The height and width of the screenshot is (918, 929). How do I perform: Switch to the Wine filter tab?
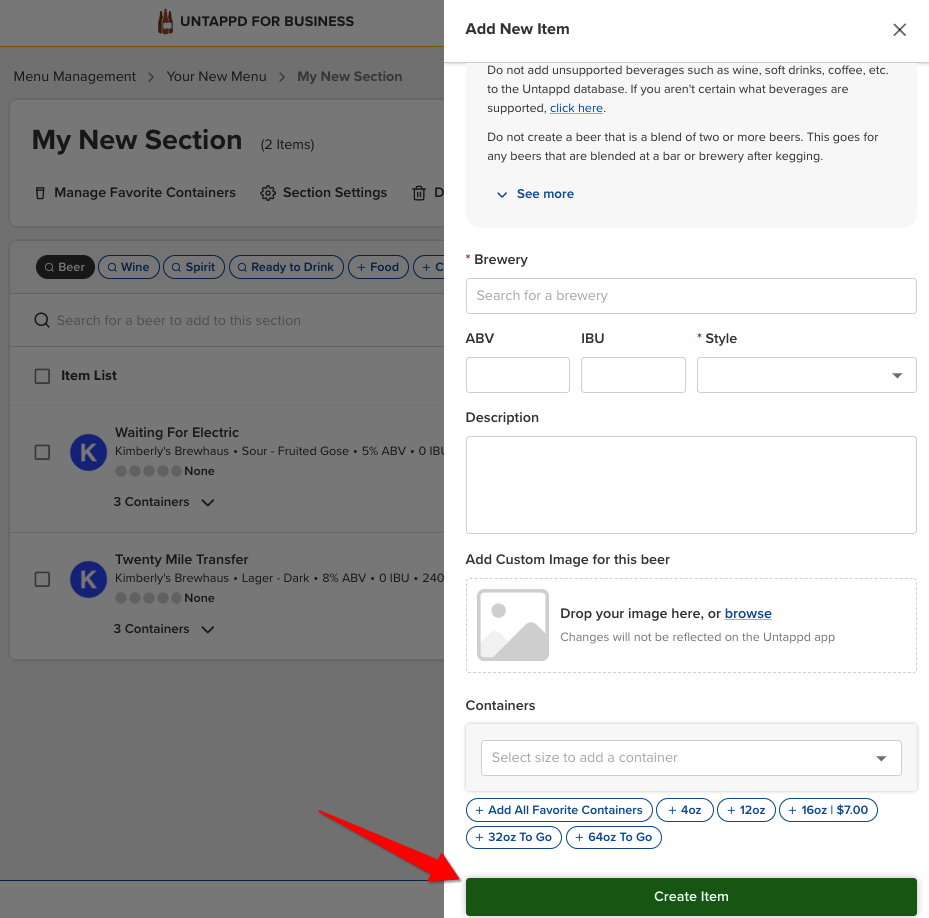coord(128,267)
